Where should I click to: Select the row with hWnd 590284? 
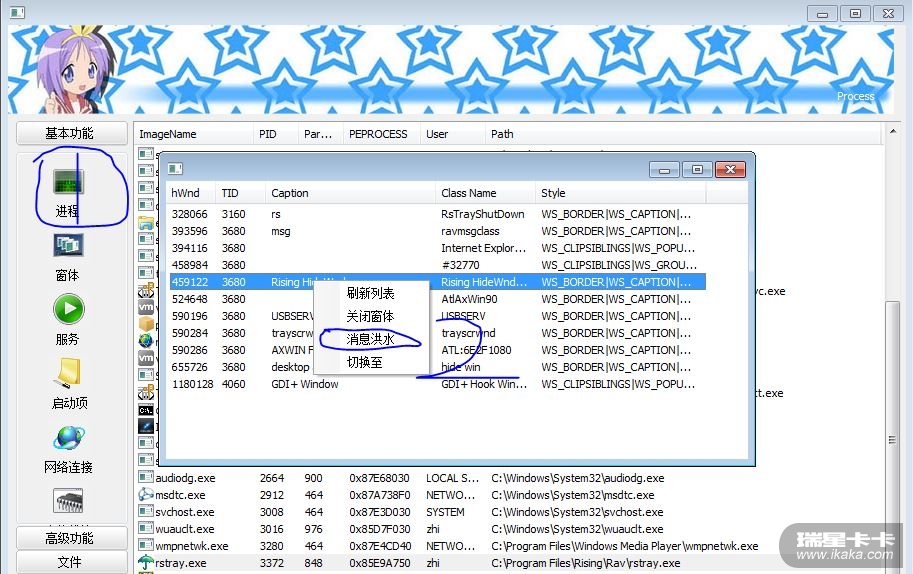coord(437,333)
